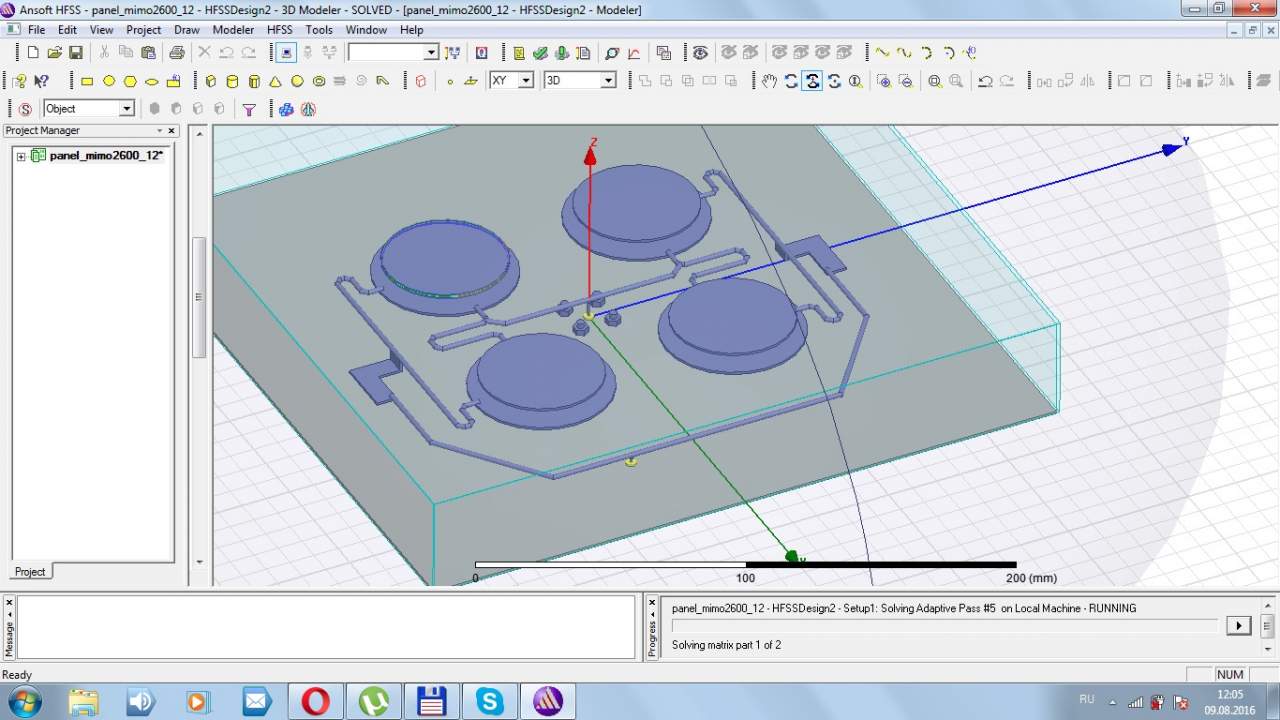Toggle the show/hide objects eye icon

[x=700, y=52]
